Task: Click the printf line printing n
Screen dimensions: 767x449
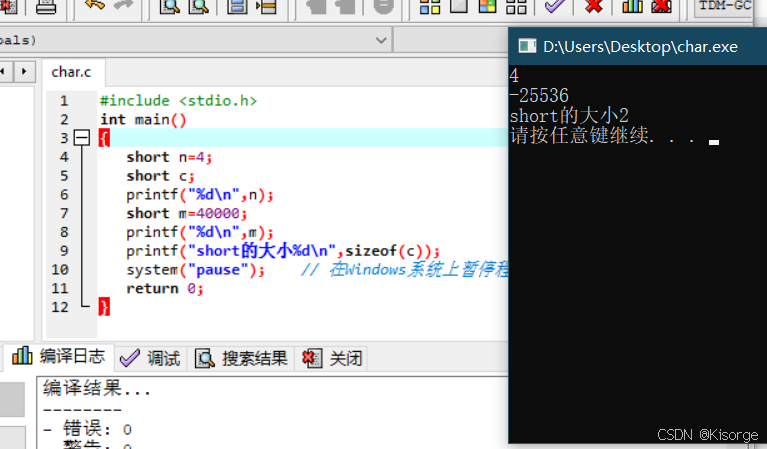Action: [200, 195]
